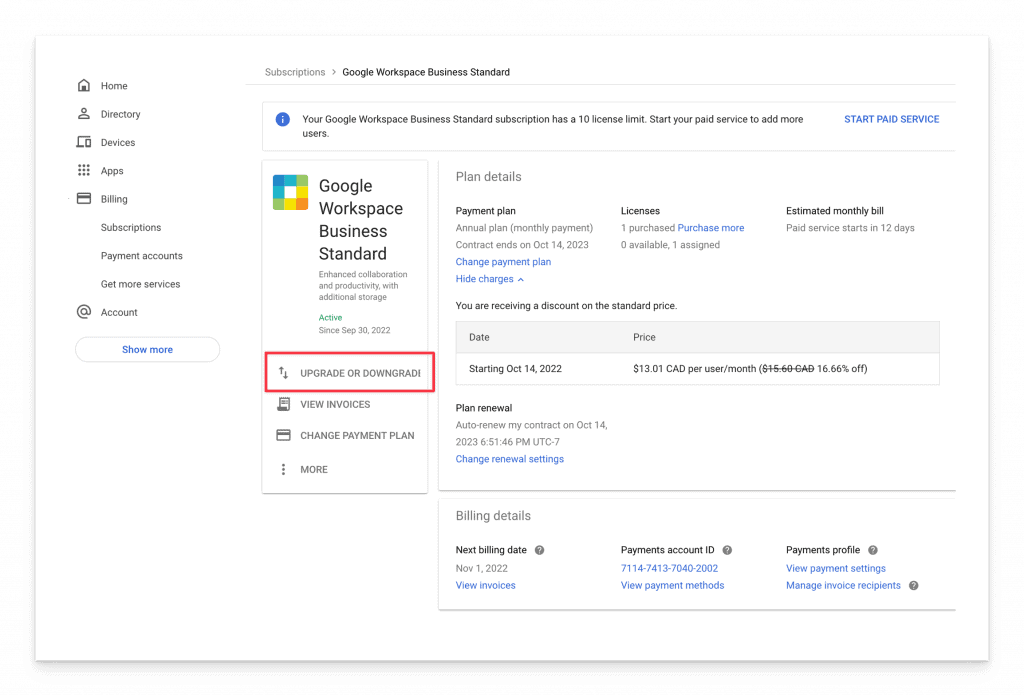Click the Purchase more link
Image resolution: width=1024 pixels, height=696 pixels.
point(711,228)
